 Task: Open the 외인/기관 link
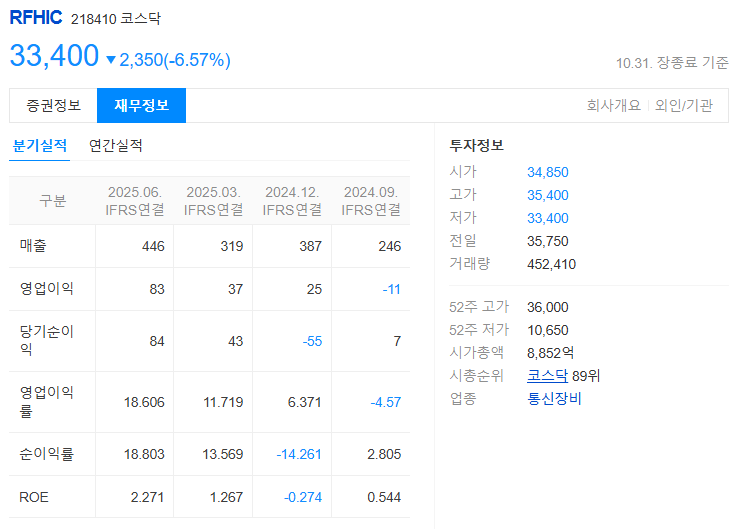(x=684, y=105)
